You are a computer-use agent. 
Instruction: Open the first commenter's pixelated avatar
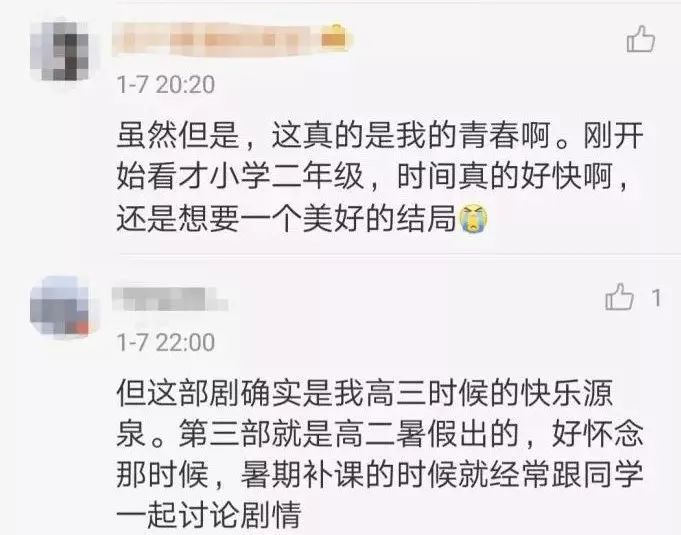60,50
